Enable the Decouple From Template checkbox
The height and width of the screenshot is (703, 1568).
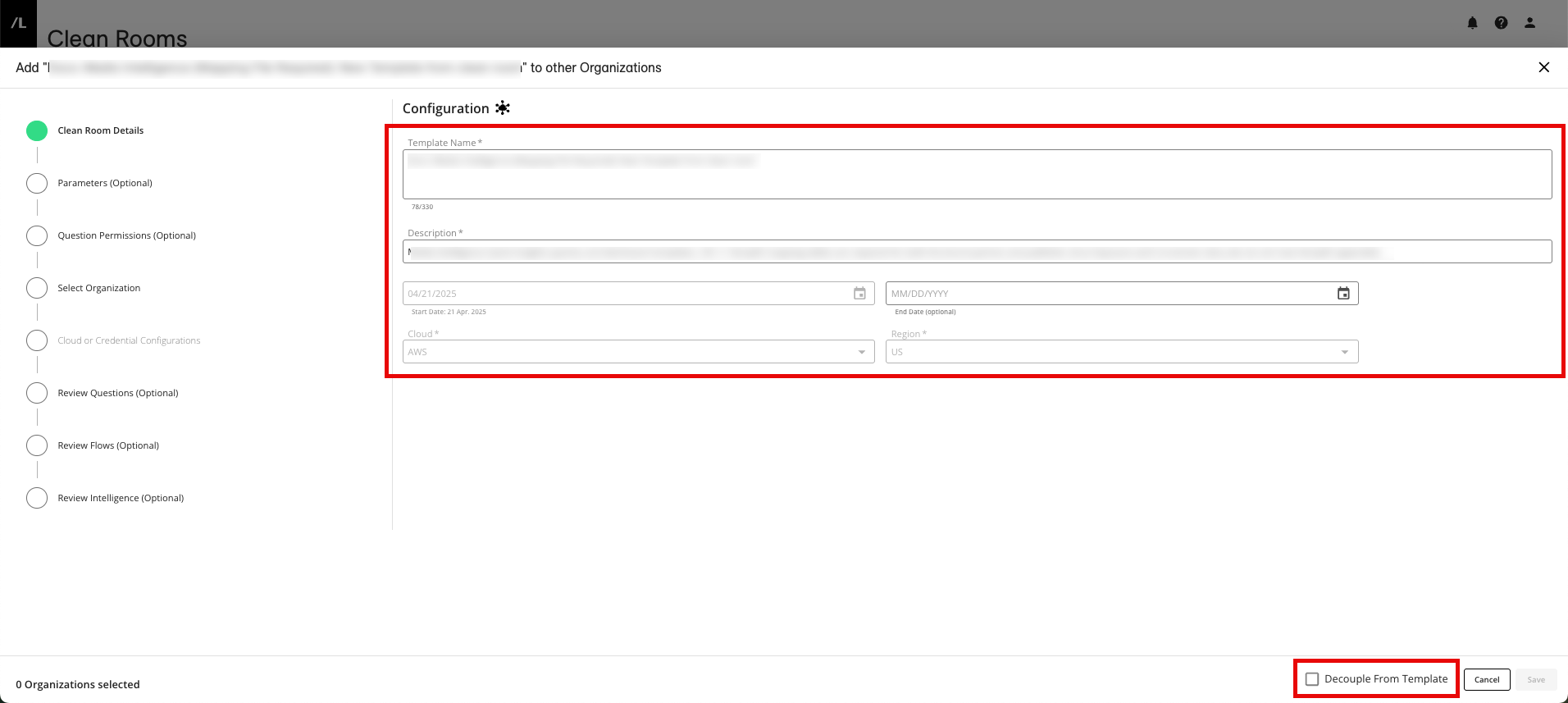pyautogui.click(x=1312, y=679)
